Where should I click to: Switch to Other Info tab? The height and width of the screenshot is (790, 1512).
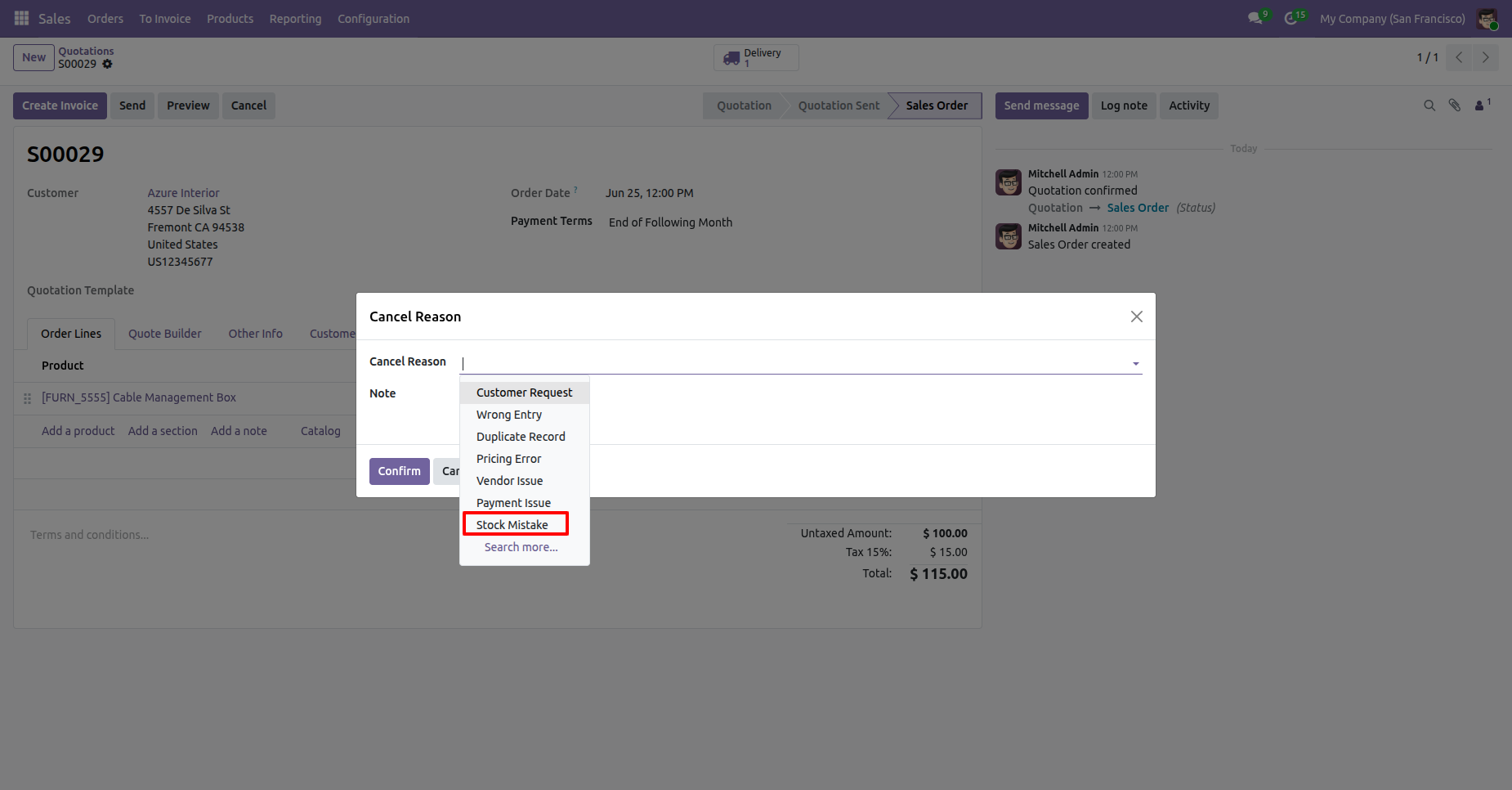point(255,334)
